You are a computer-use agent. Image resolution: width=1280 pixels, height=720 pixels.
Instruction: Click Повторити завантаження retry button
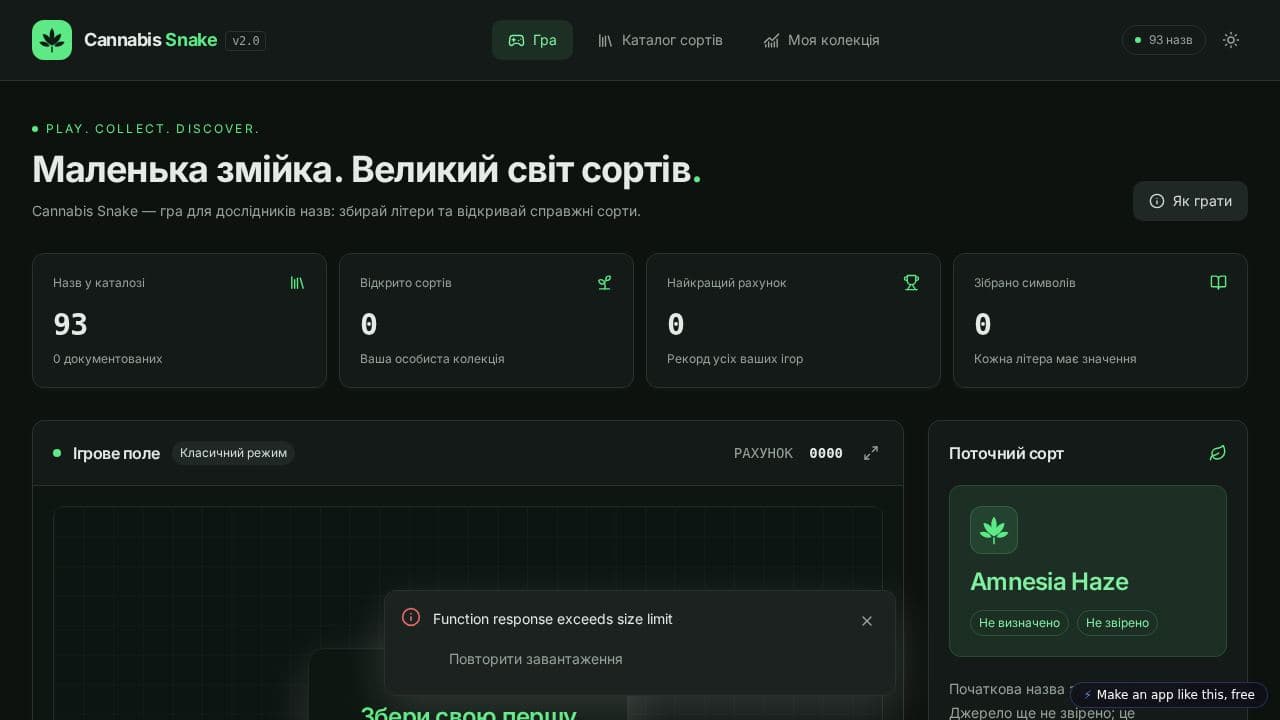(536, 659)
